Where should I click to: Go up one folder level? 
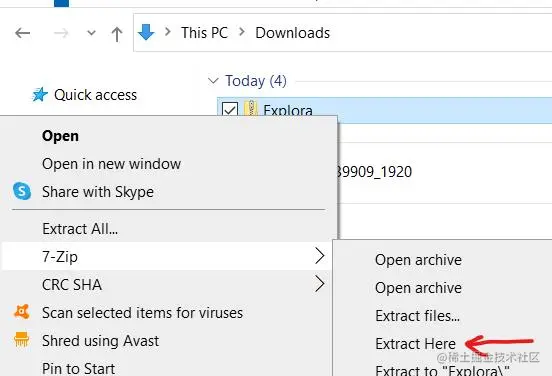coord(117,34)
